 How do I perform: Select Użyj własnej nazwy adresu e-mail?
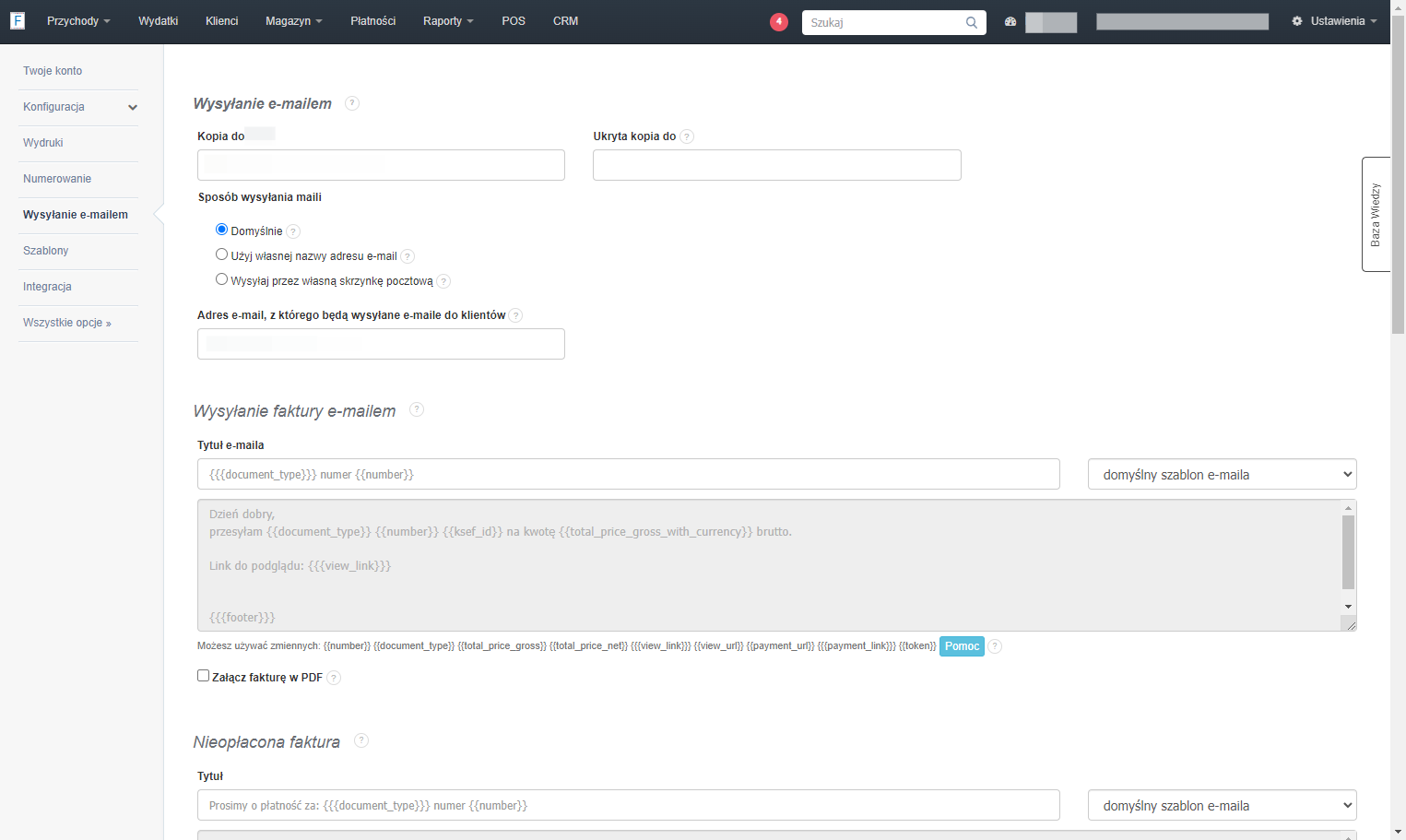point(221,254)
